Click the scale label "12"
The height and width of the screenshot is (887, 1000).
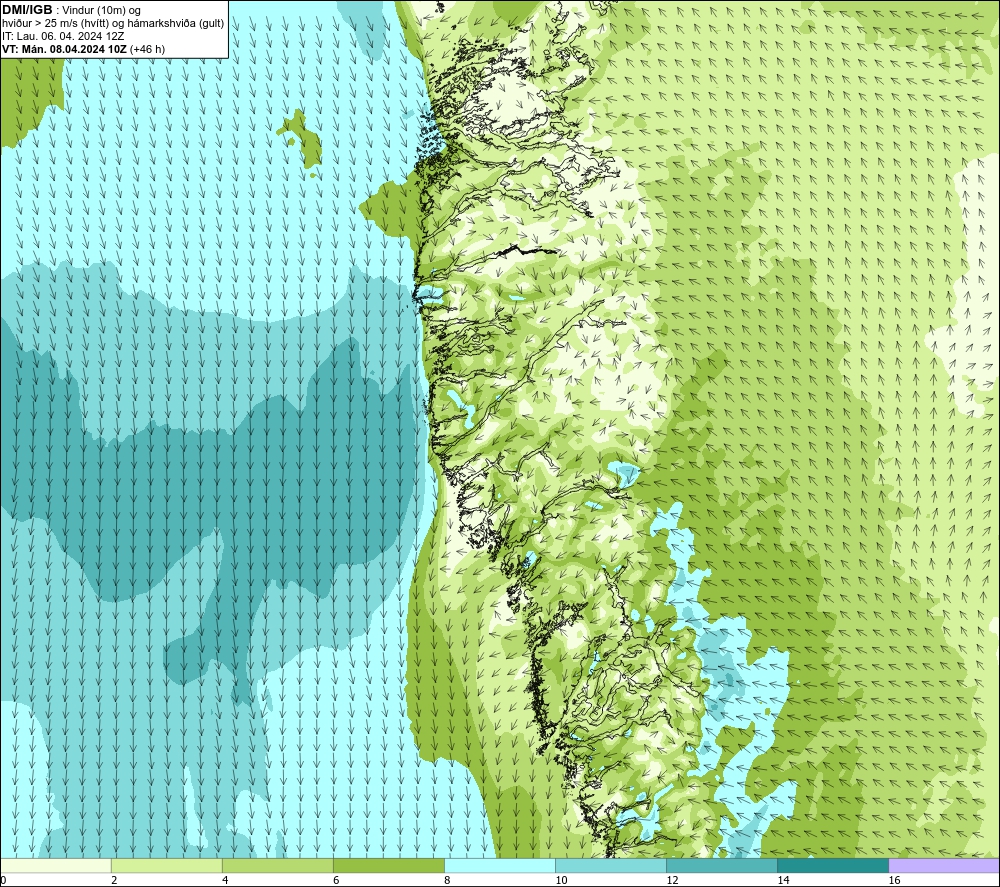(x=672, y=881)
